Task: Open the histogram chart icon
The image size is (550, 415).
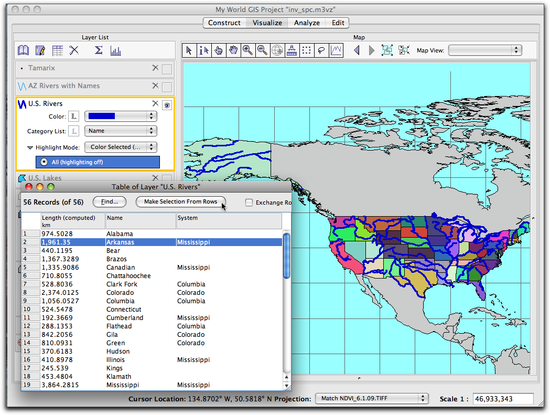Action: click(x=115, y=51)
